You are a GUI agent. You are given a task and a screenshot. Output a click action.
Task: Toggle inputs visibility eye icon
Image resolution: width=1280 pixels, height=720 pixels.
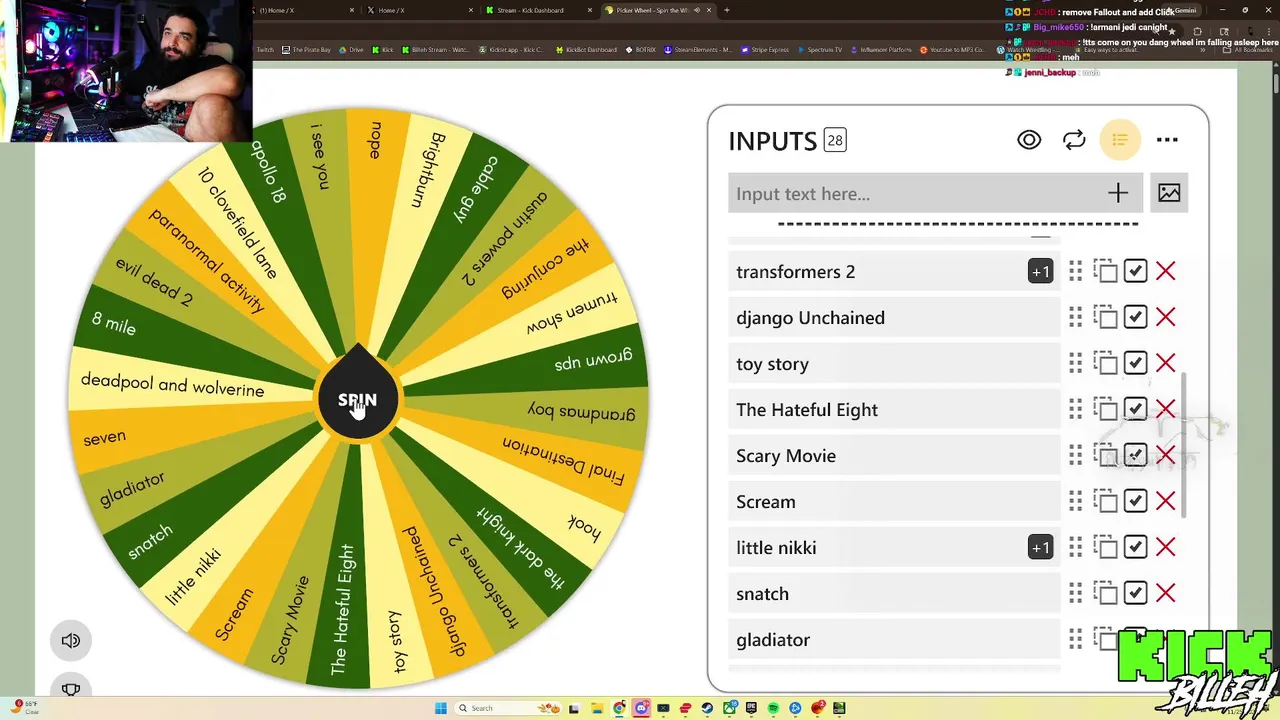(x=1029, y=140)
